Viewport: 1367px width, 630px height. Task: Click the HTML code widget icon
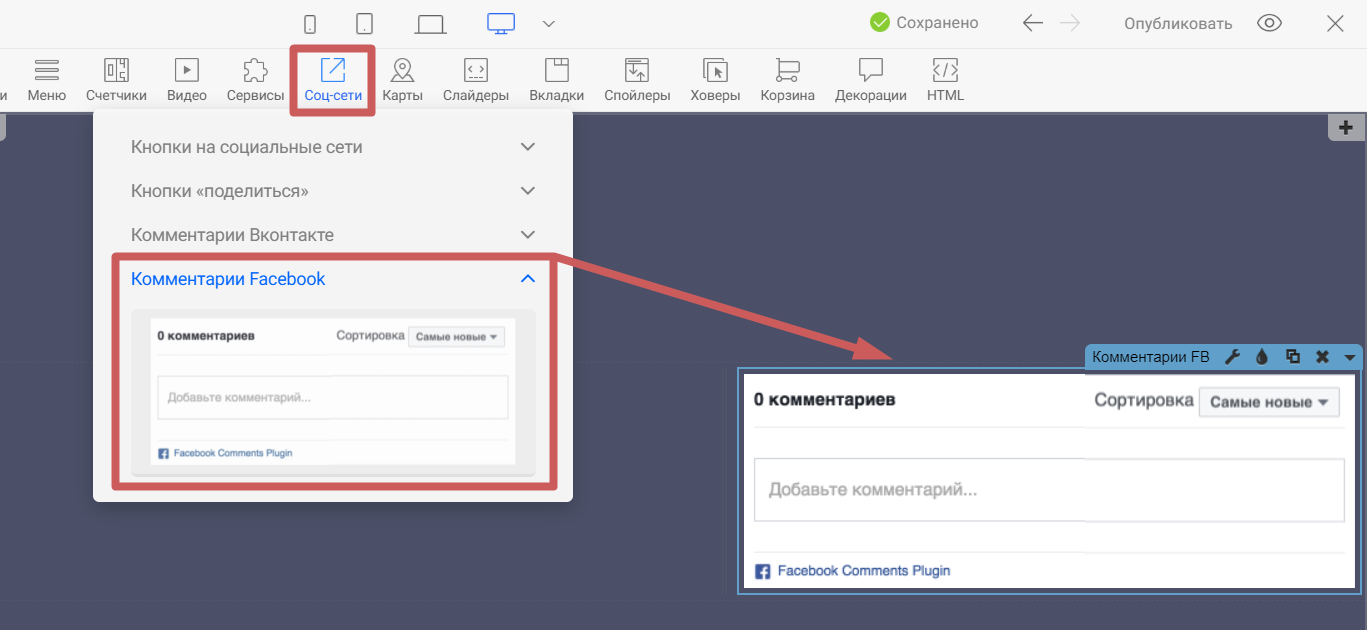click(x=945, y=79)
